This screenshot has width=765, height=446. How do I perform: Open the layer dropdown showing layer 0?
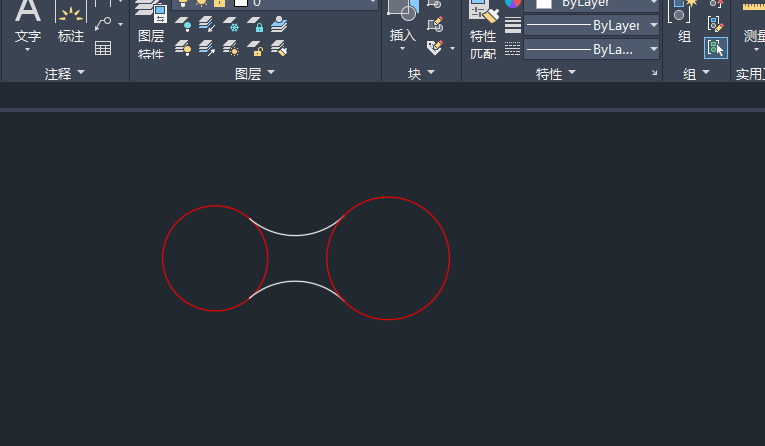(276, 3)
